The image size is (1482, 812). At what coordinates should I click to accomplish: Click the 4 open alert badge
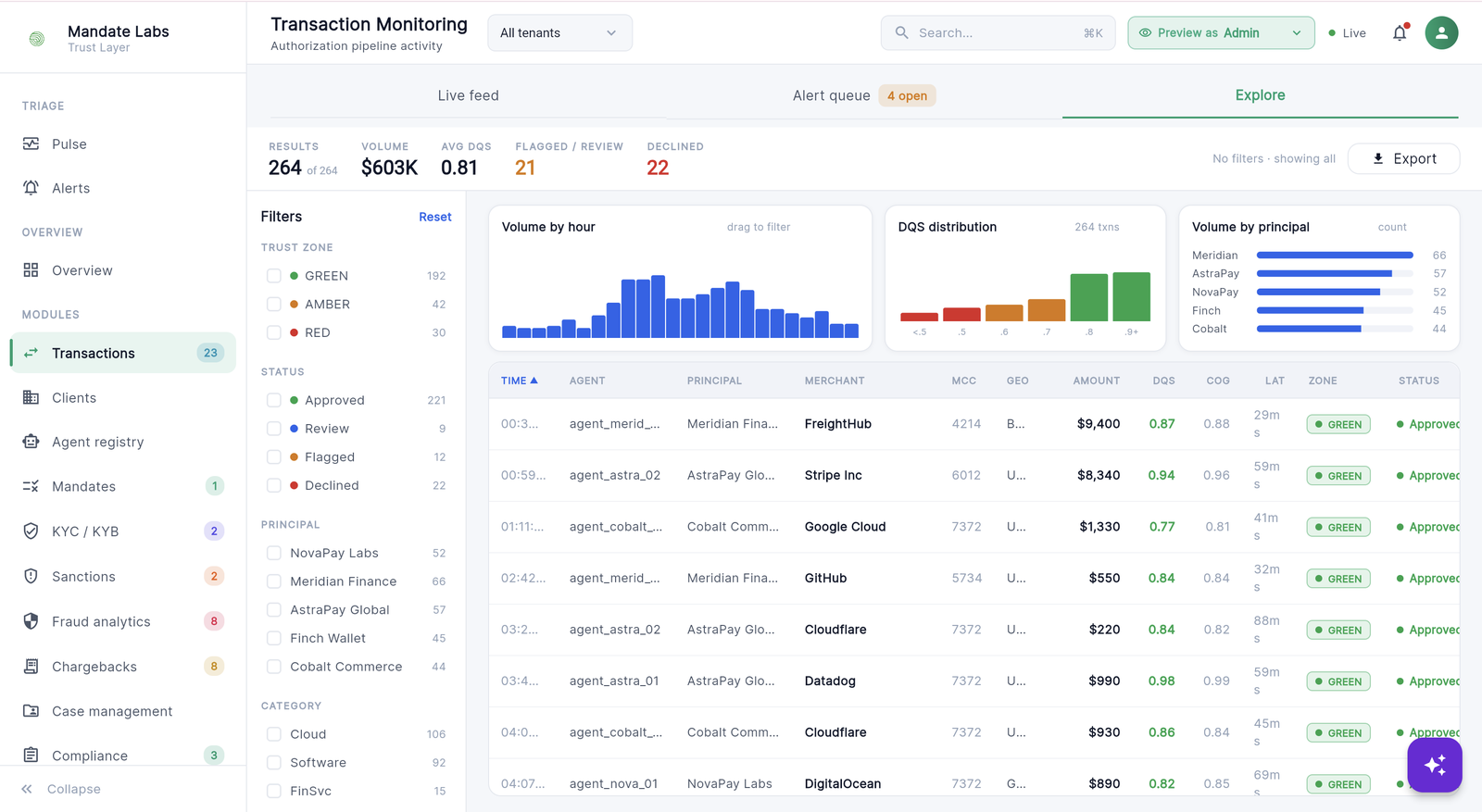click(x=907, y=95)
